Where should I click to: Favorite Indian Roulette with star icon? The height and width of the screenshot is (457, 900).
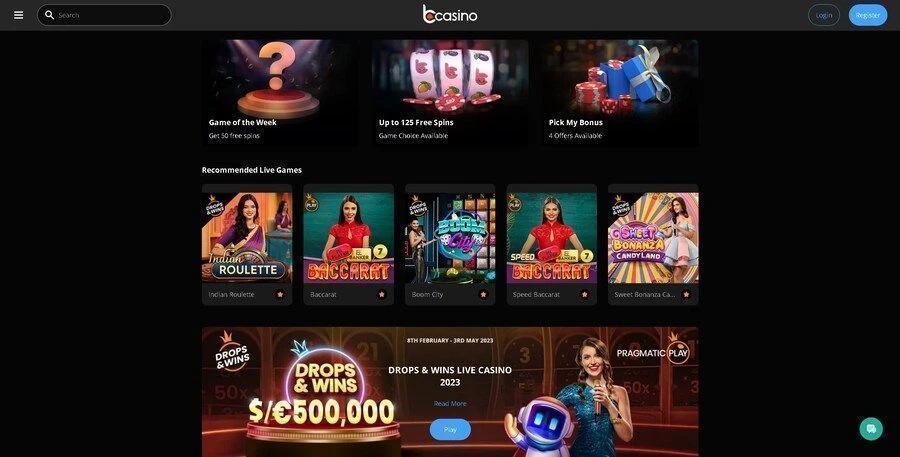point(280,295)
